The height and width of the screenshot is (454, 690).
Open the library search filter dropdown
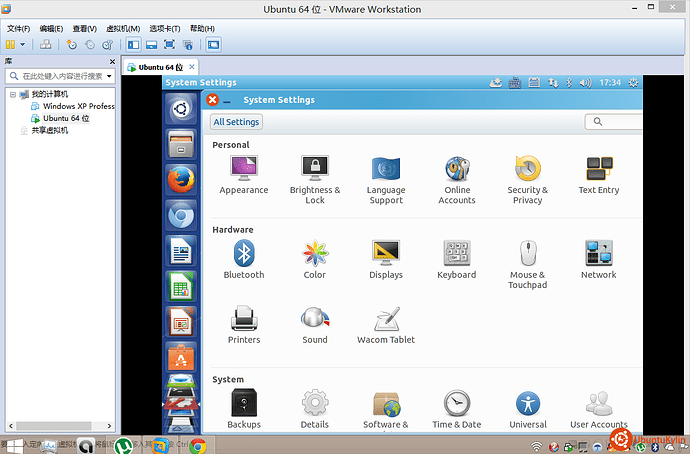point(109,76)
